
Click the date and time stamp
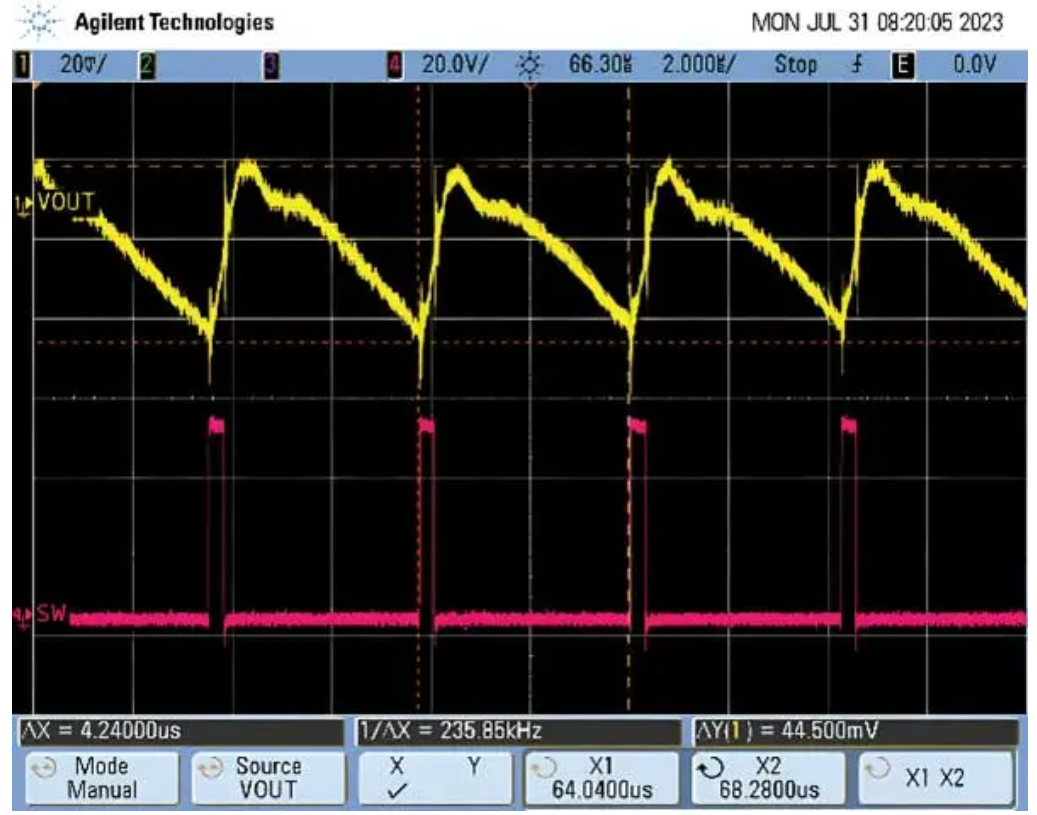tap(877, 23)
